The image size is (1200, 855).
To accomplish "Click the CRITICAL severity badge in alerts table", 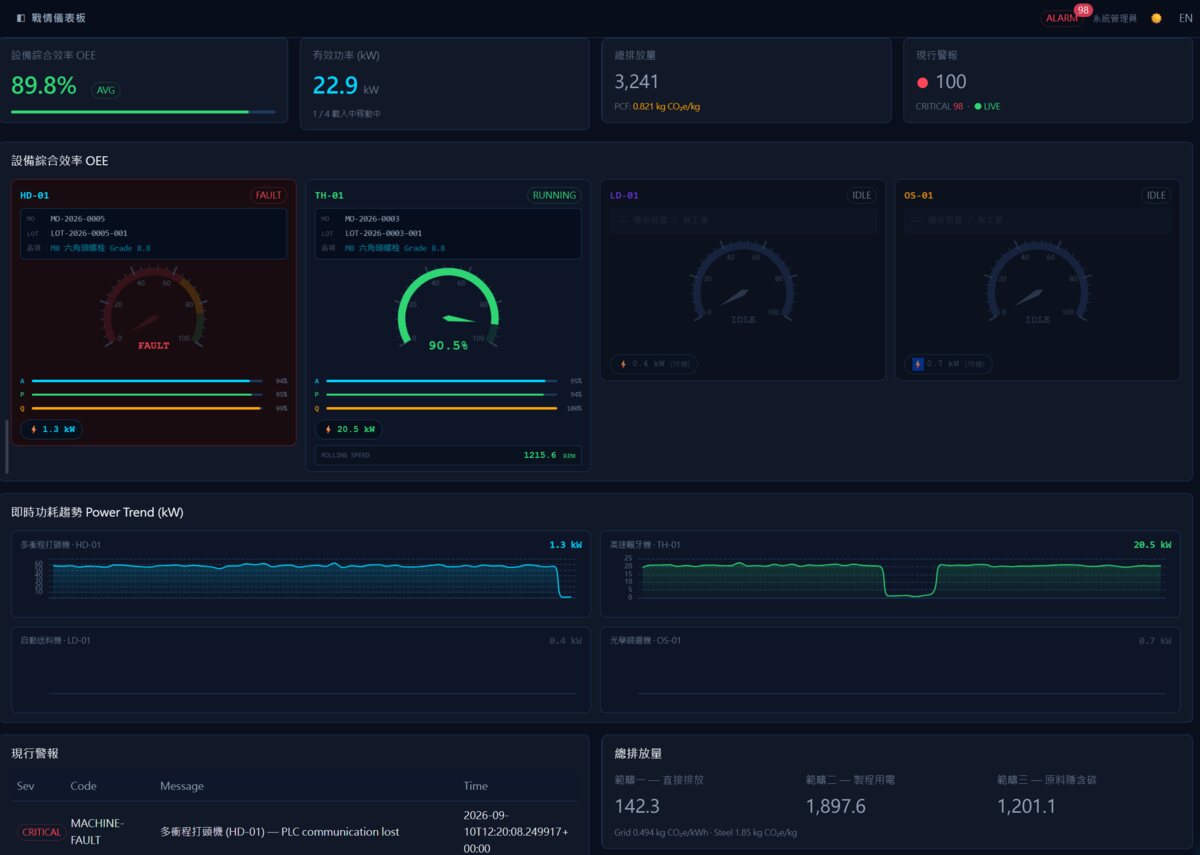I will point(41,832).
